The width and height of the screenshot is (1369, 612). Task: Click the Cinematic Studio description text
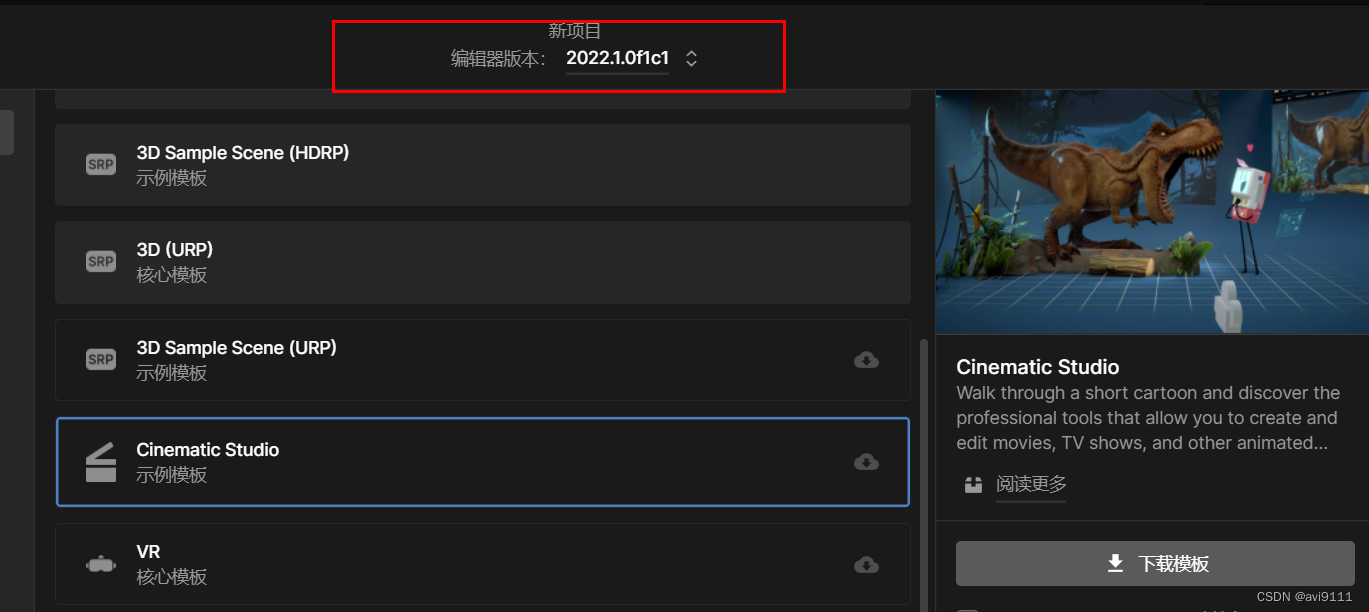point(1148,418)
